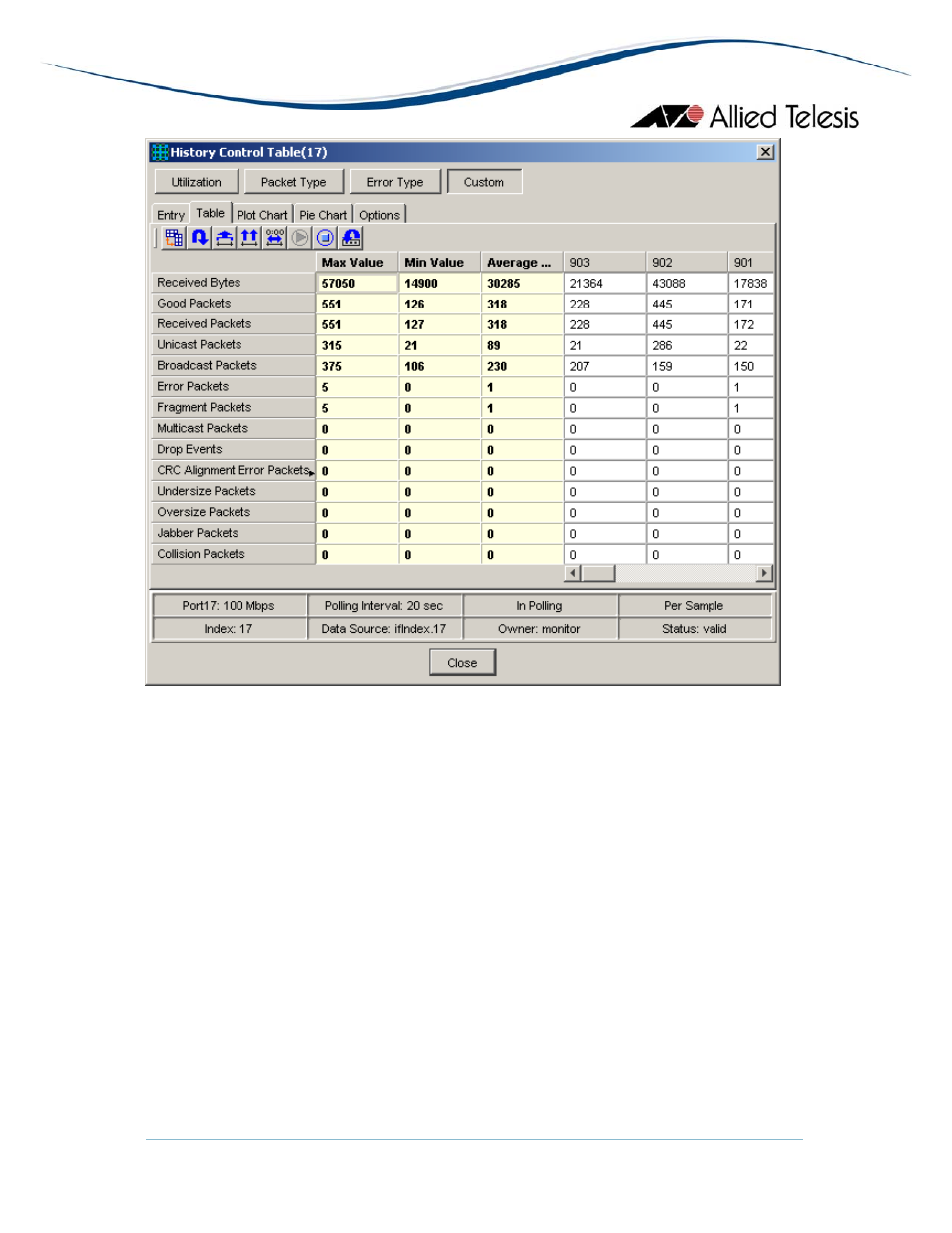Click the Index: 17 status field
Viewport: 952px width, 1233px height.
pos(230,629)
